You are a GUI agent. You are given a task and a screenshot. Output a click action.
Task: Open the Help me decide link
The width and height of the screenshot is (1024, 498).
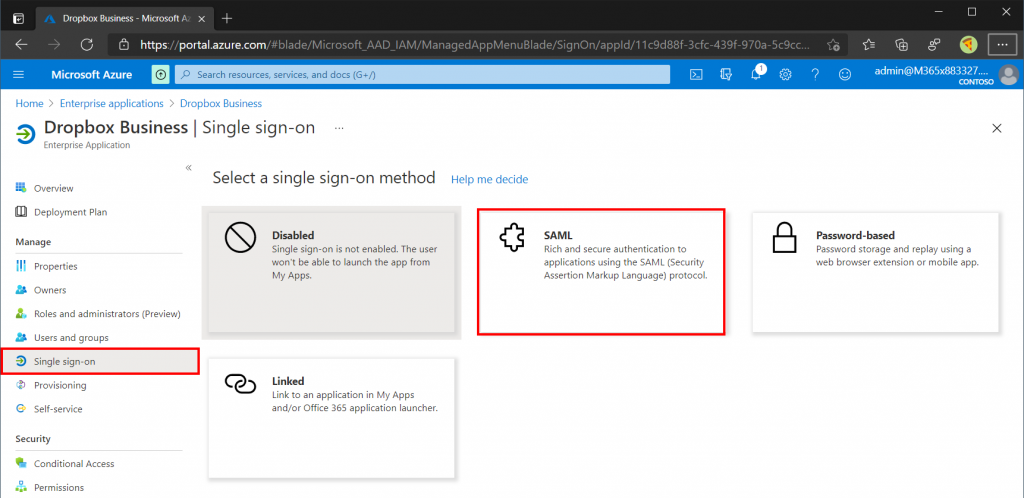(490, 179)
